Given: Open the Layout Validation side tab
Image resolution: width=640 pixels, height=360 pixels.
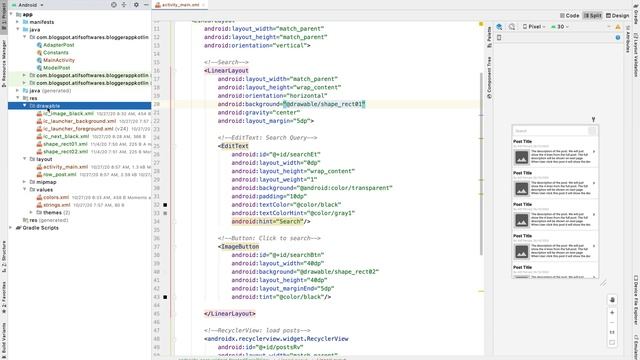Looking at the screenshot, I should [x=636, y=55].
